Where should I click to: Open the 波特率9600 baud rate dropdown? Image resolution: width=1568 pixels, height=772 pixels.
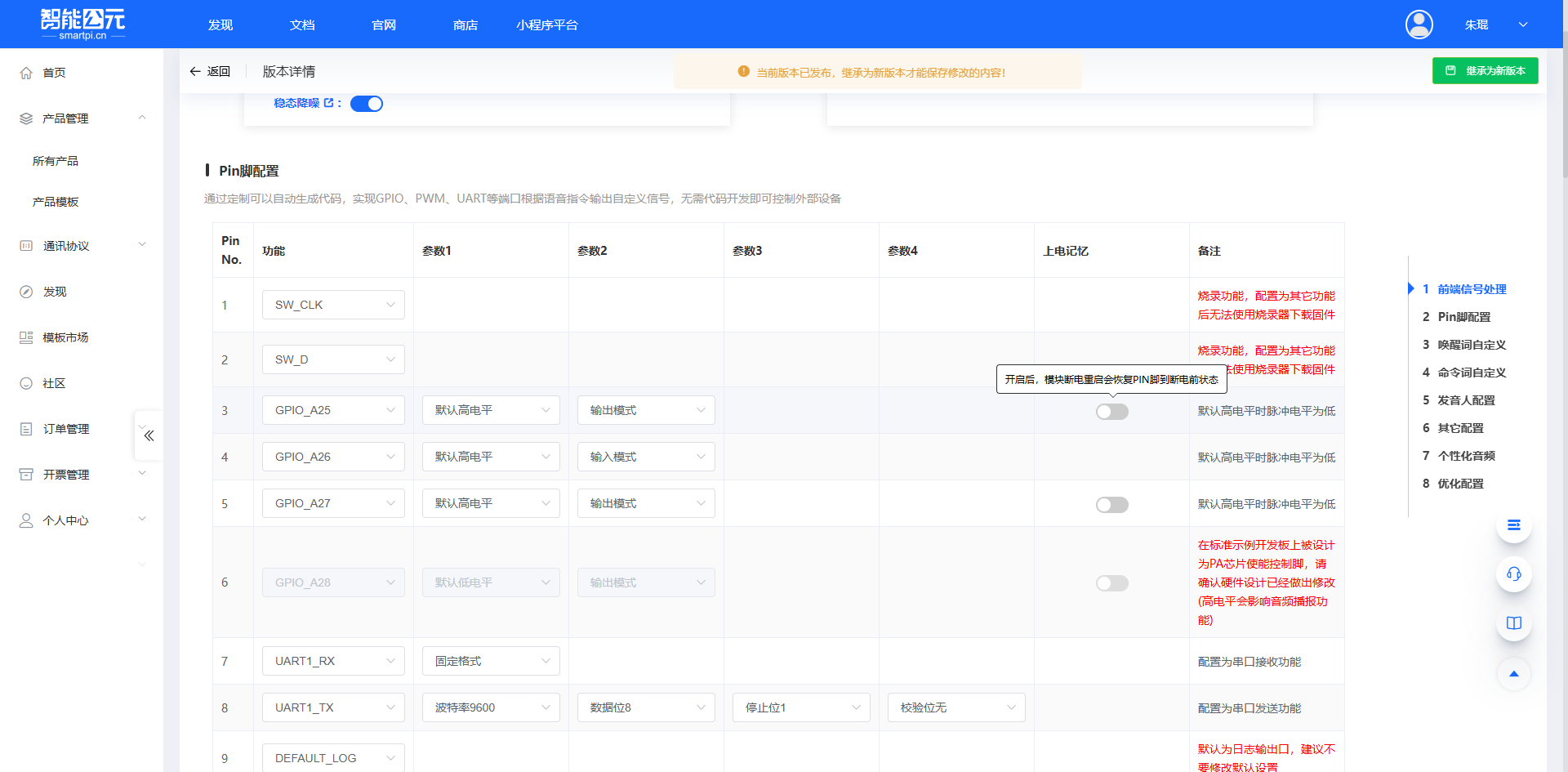pos(491,707)
